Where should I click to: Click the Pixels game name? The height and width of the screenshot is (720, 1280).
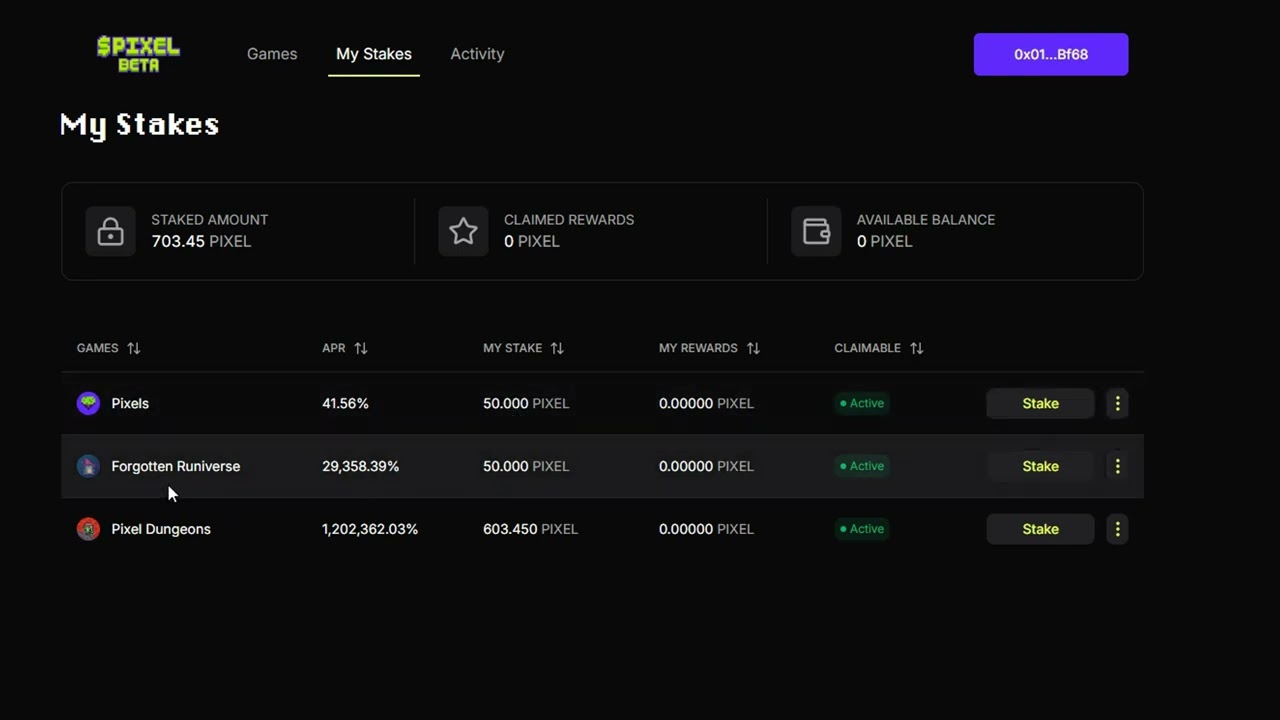click(130, 403)
